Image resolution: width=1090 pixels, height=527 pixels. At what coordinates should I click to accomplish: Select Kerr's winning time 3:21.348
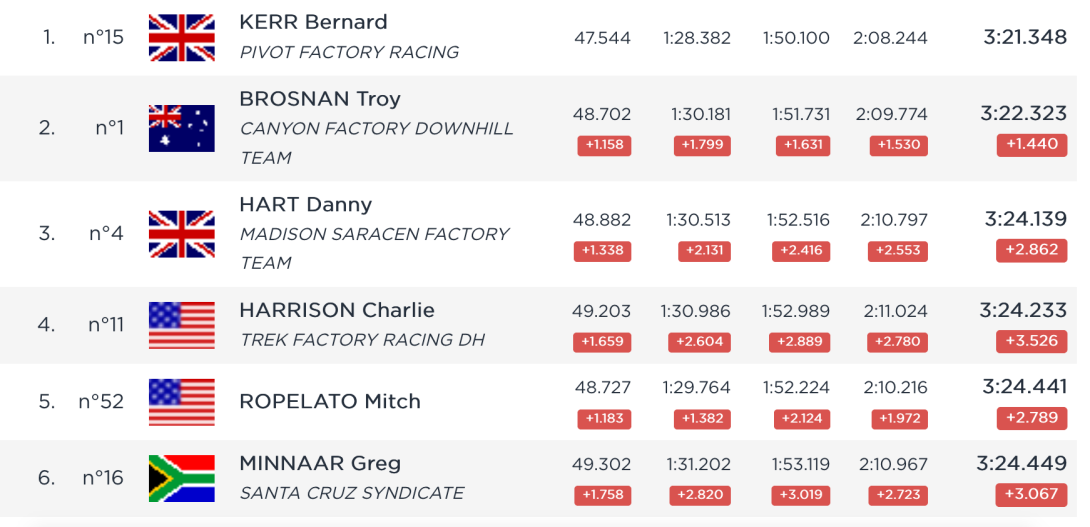point(1025,37)
